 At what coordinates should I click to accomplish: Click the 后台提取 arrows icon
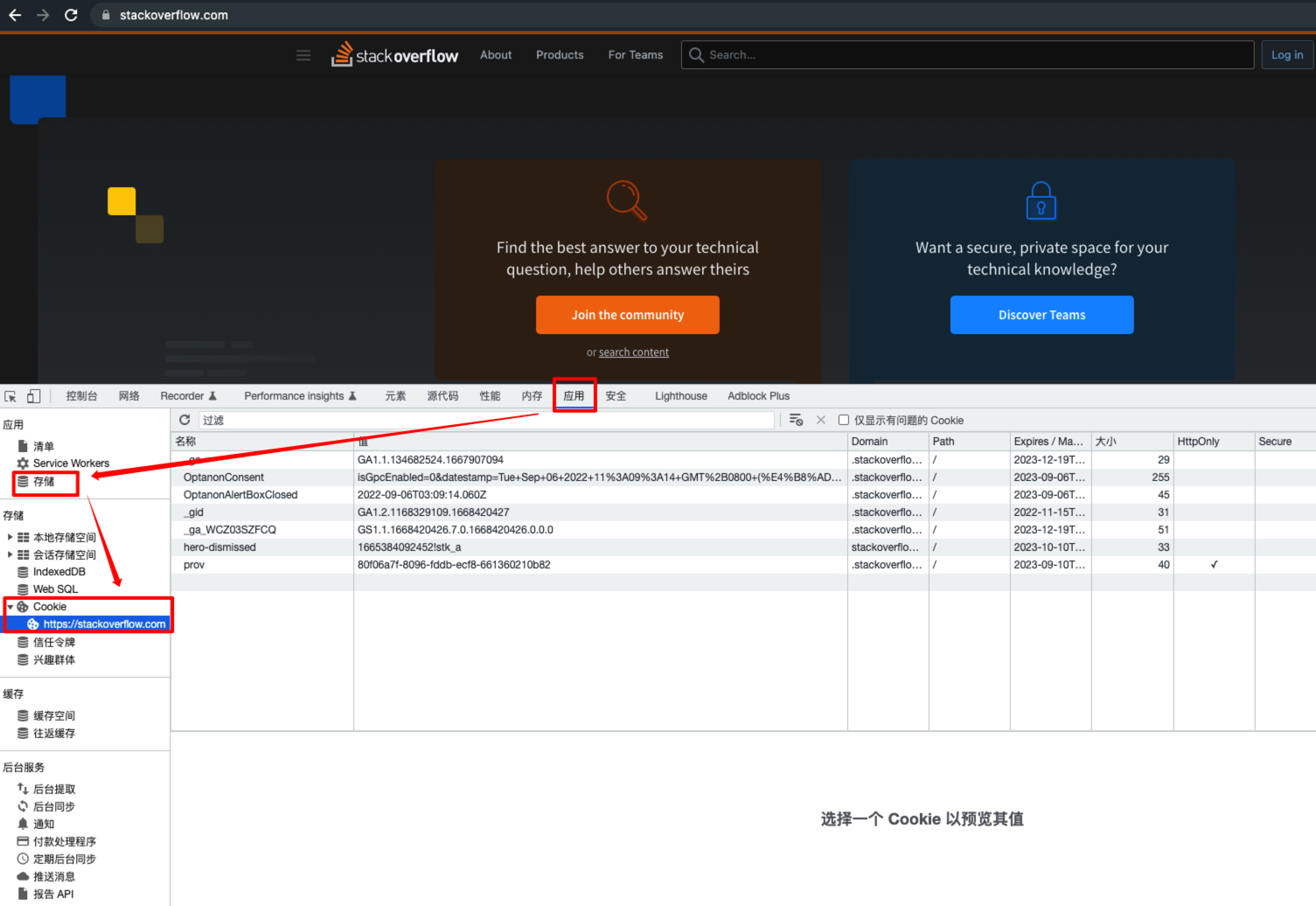tap(23, 789)
